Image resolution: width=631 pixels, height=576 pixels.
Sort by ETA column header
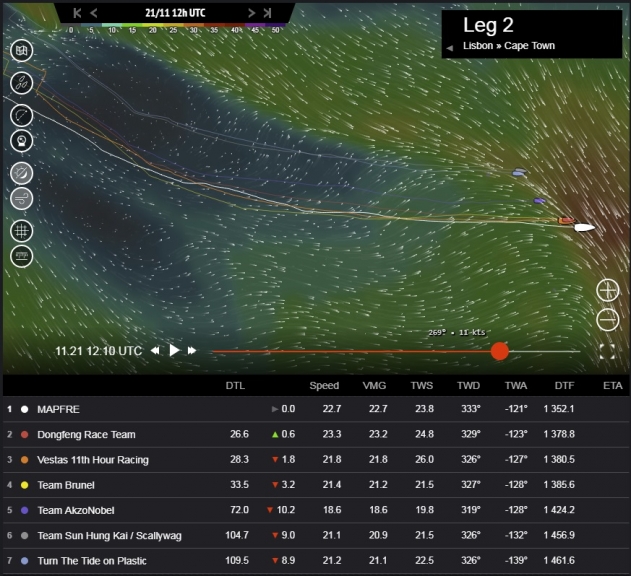coord(612,386)
